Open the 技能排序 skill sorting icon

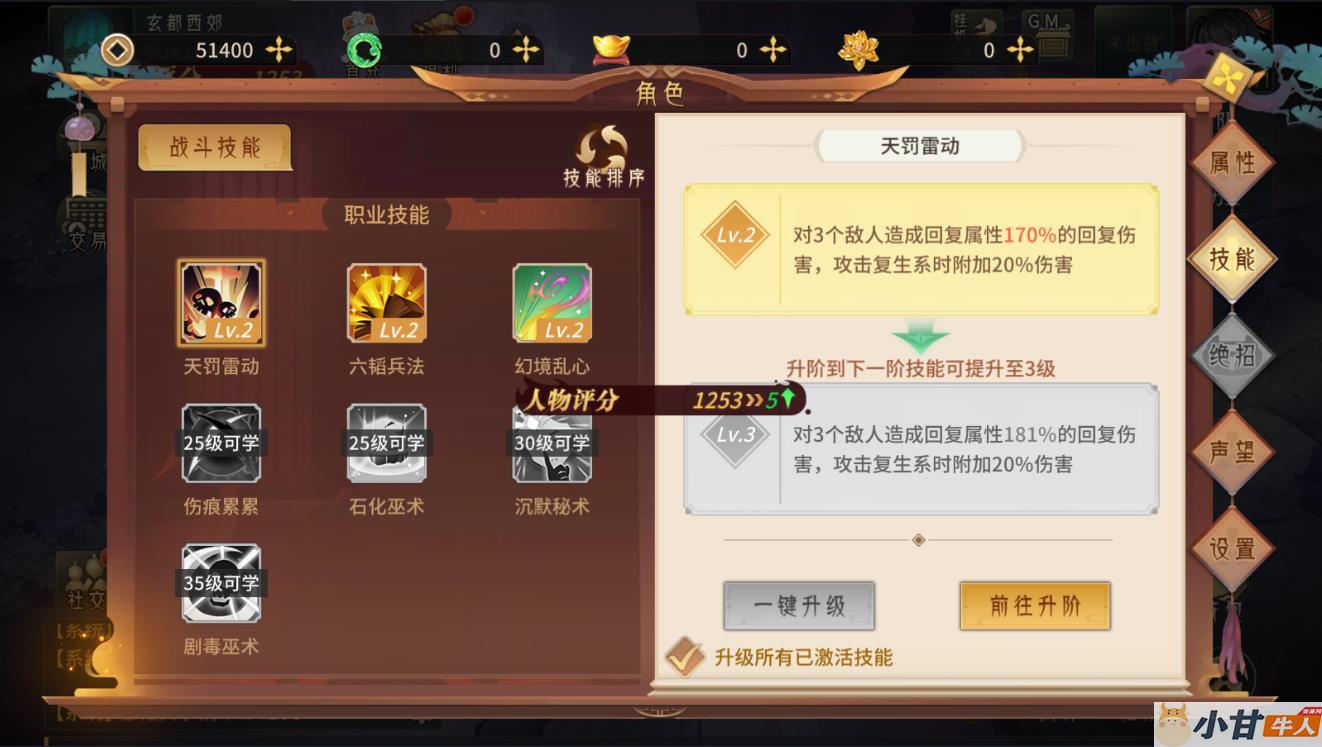point(603,156)
